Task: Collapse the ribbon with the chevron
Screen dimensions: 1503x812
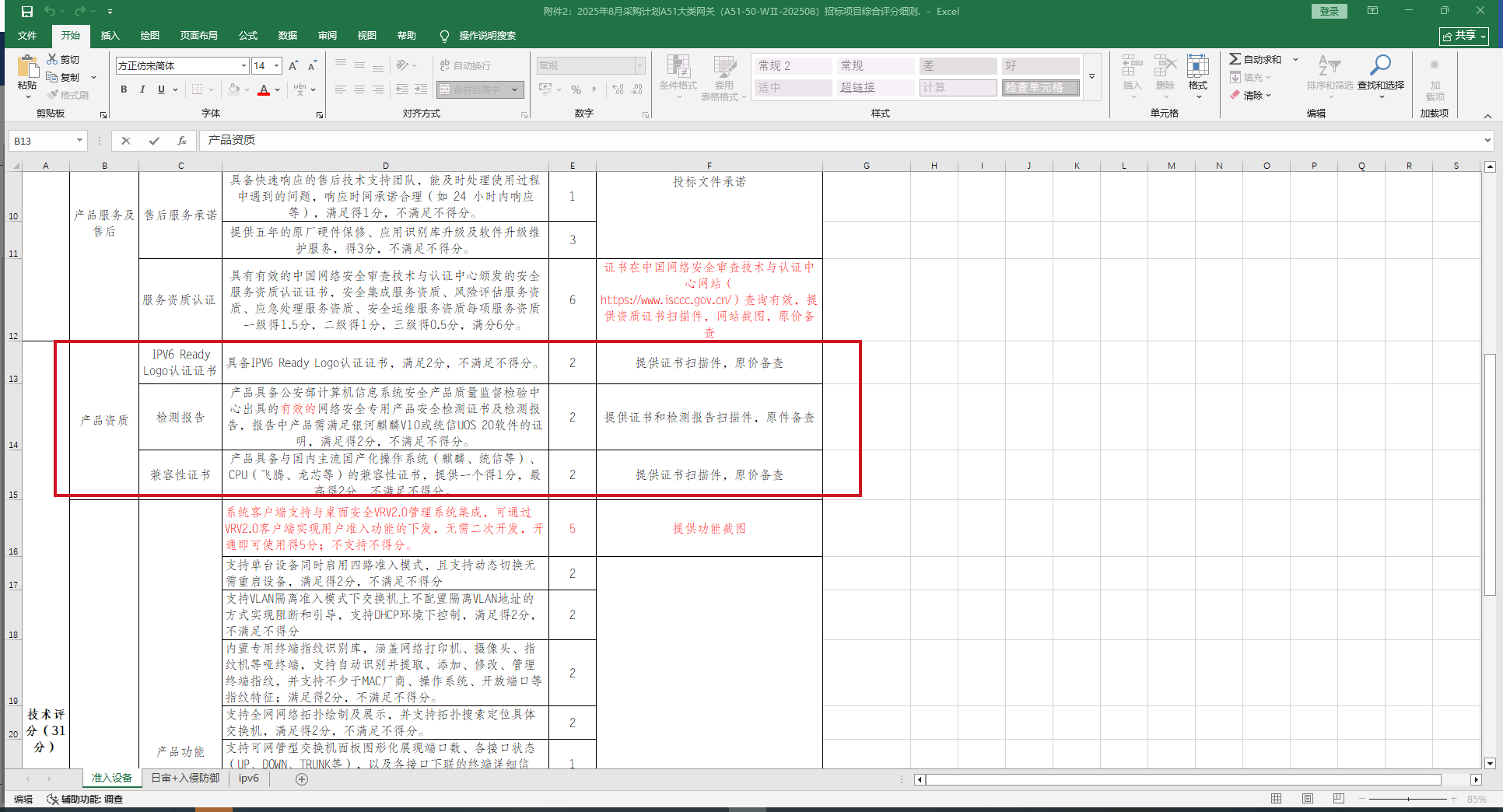Action: tap(1487, 116)
